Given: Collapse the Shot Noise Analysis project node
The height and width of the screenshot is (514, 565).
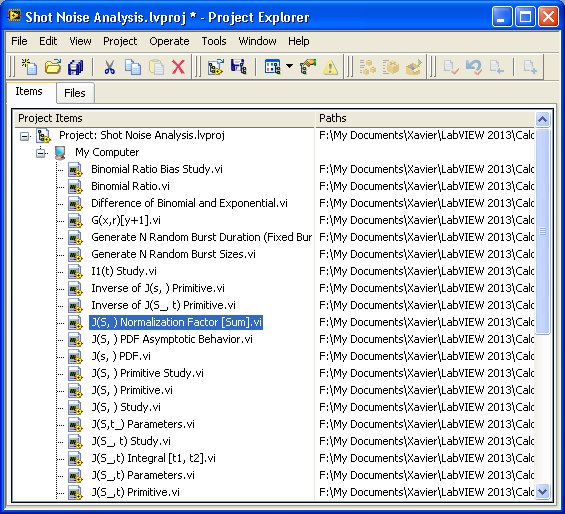Looking at the screenshot, I should [x=25, y=136].
